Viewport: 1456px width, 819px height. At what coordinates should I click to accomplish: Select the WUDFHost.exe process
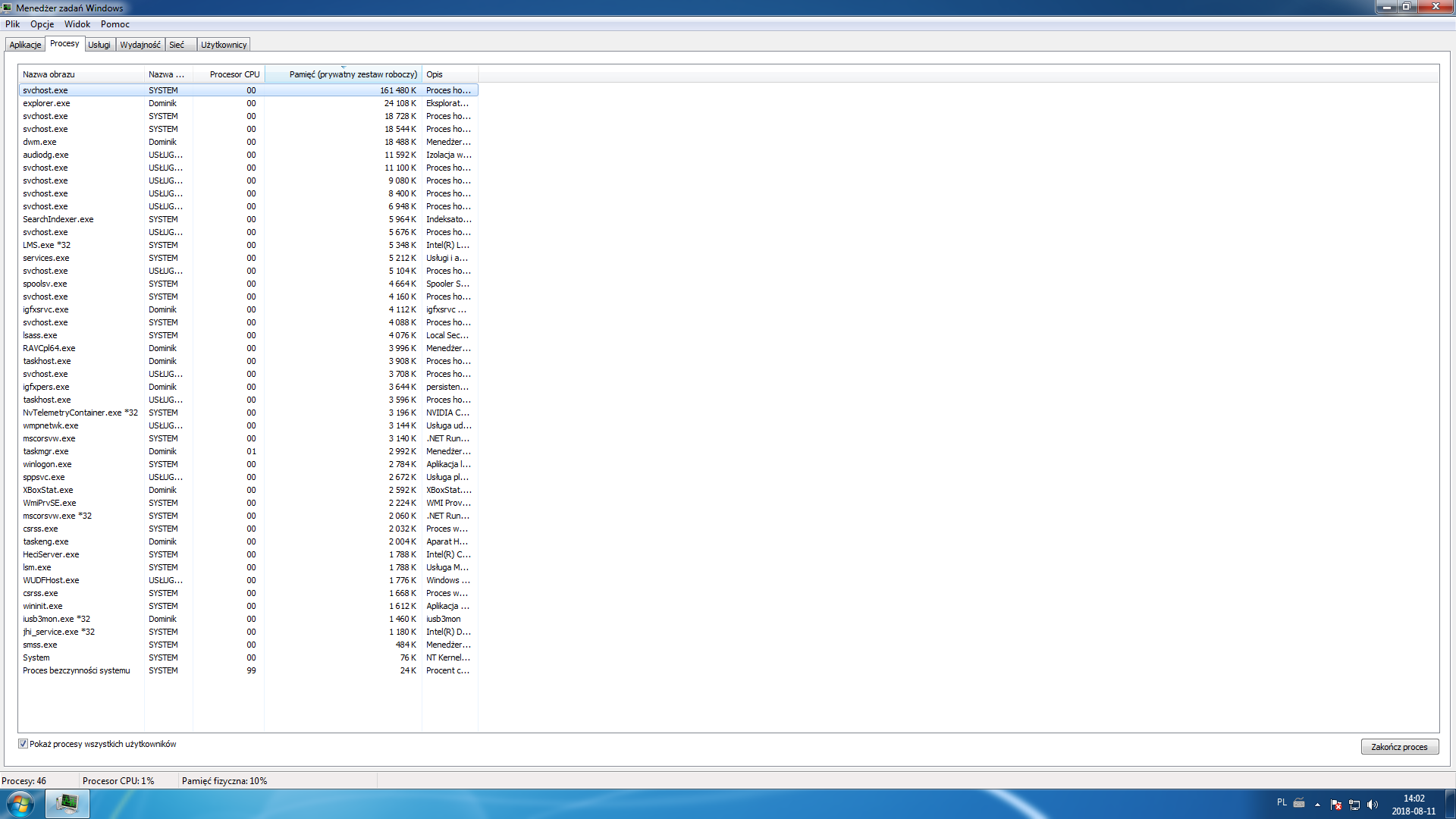248,580
